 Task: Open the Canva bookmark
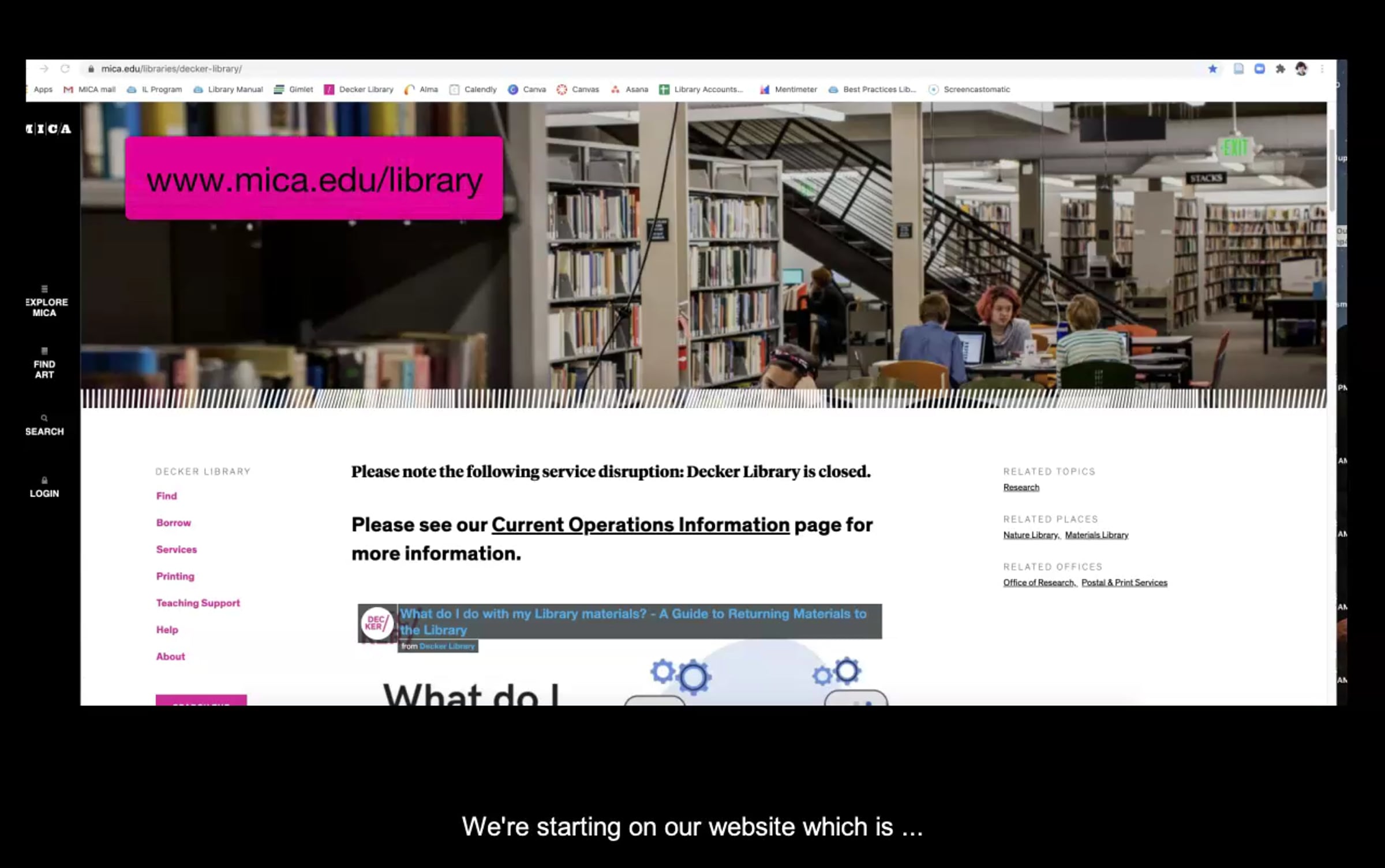tap(527, 89)
